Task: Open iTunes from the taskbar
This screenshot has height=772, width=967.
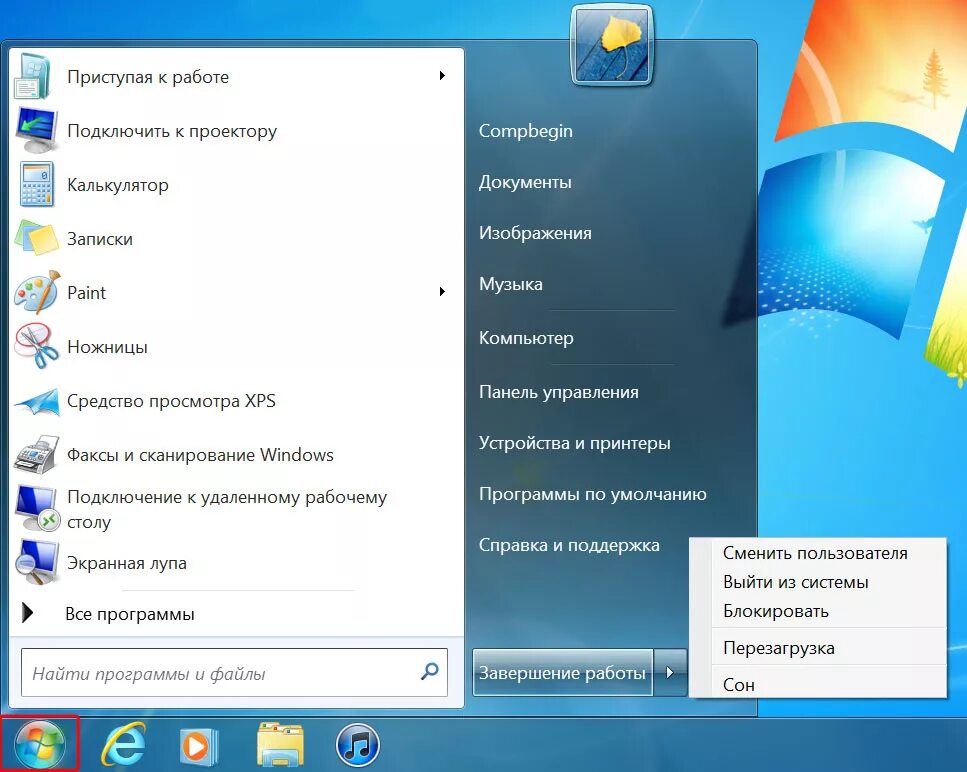Action: [x=355, y=744]
